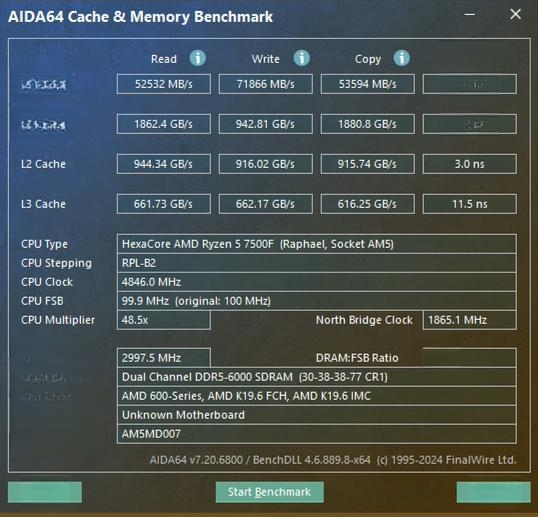Click the North Bridge Clock label

[364, 320]
